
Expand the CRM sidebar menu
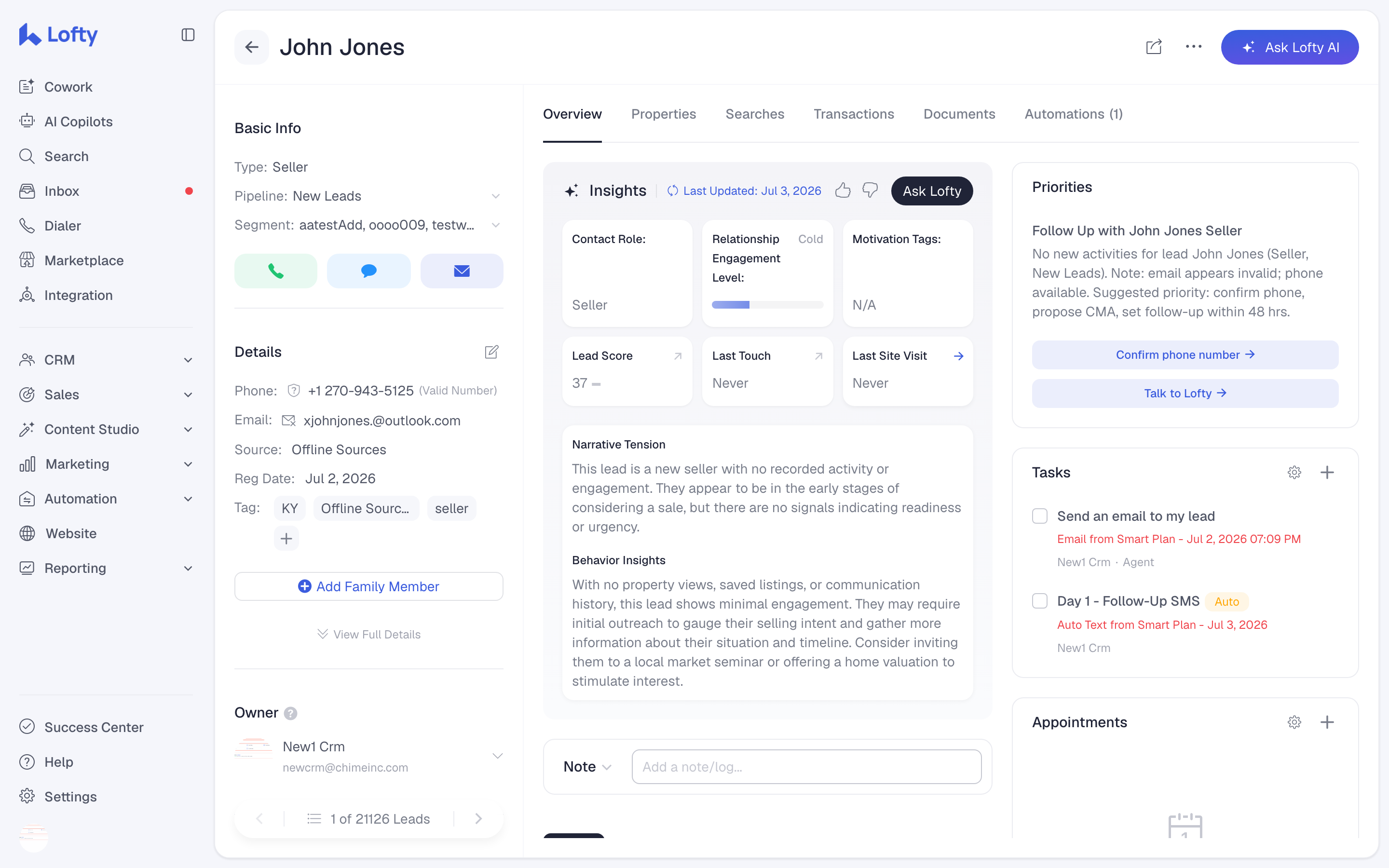pos(106,360)
